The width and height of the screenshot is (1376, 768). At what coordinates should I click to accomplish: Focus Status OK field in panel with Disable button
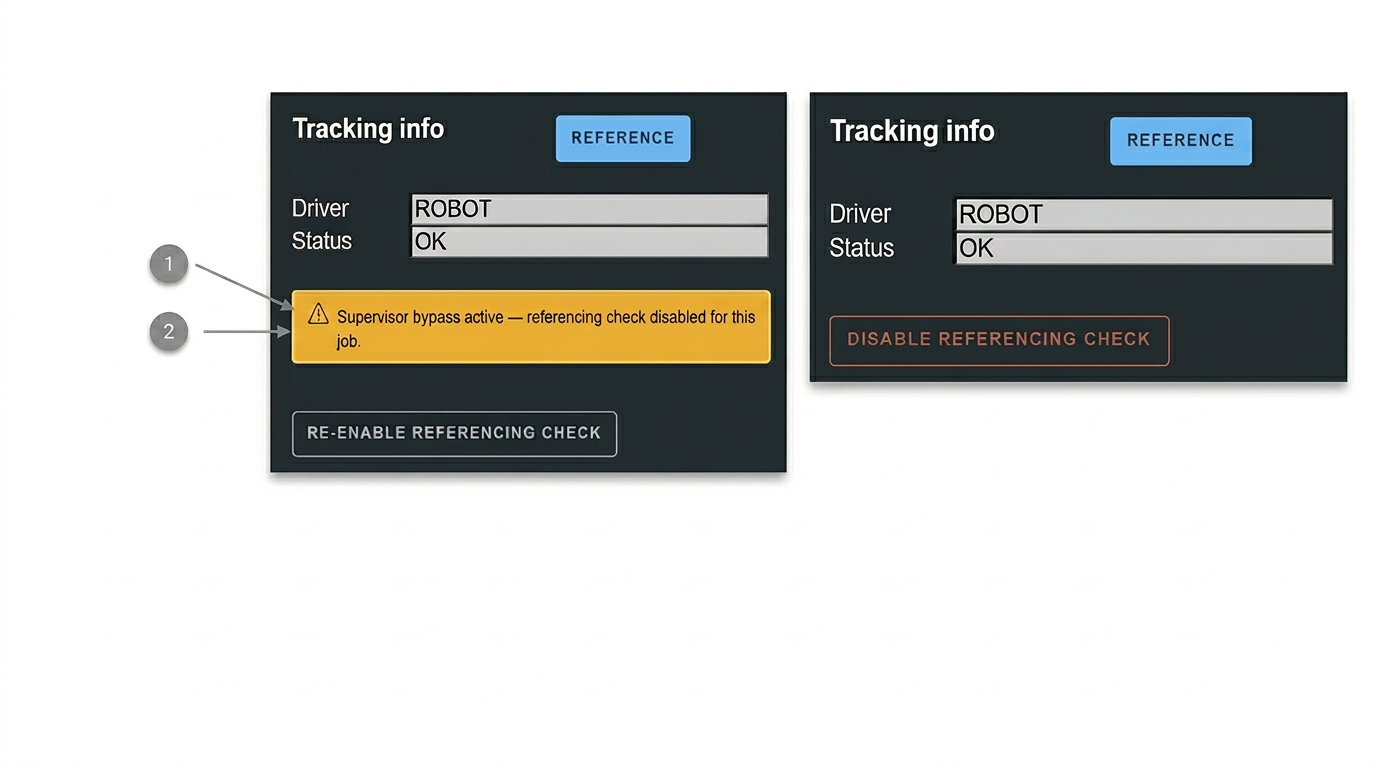coord(1143,248)
